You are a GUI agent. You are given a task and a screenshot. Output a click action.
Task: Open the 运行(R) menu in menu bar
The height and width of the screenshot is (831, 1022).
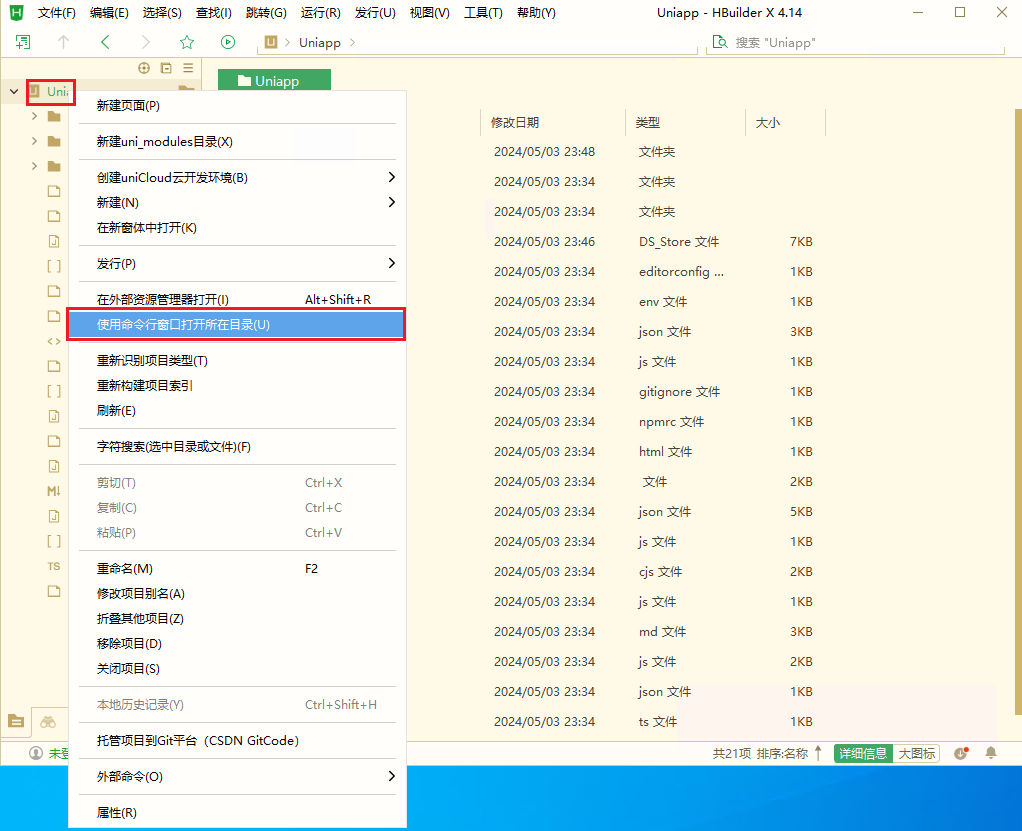320,13
